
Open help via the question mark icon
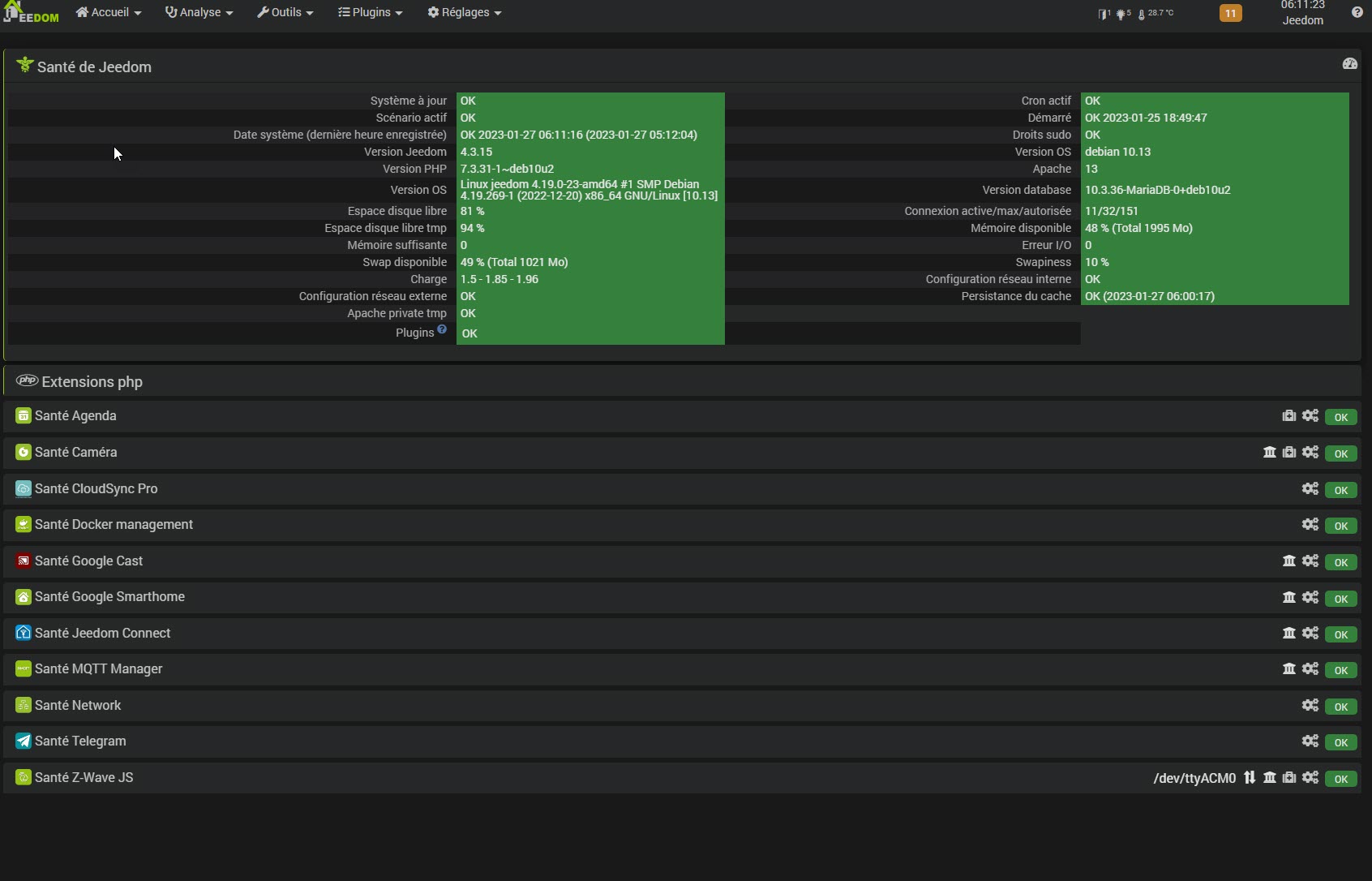[x=1357, y=12]
